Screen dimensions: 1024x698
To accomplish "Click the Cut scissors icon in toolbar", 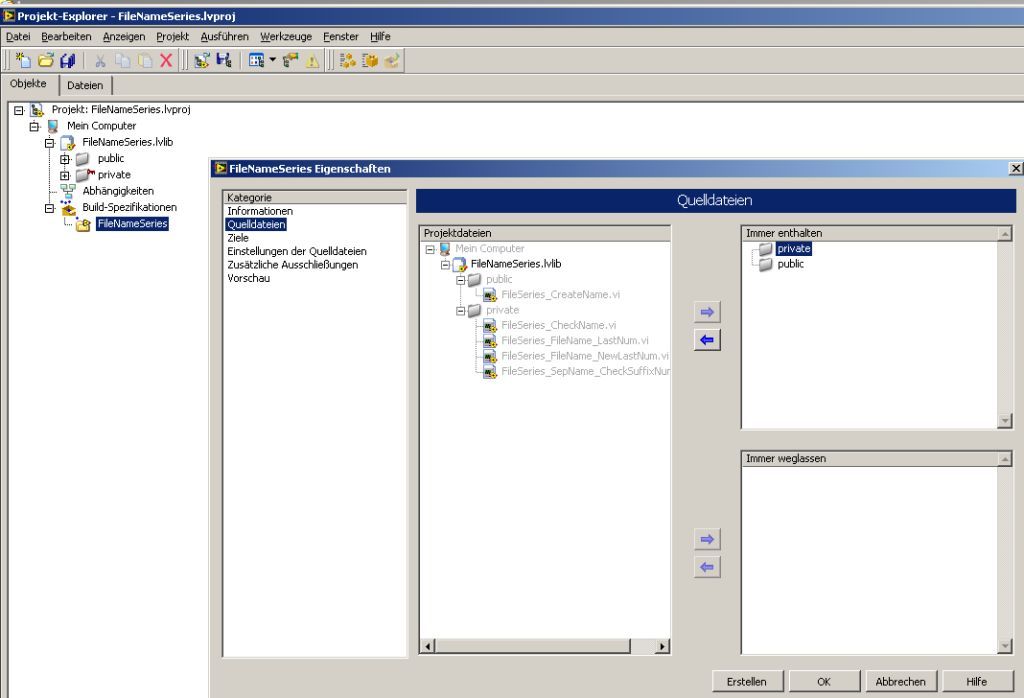I will click(x=101, y=61).
